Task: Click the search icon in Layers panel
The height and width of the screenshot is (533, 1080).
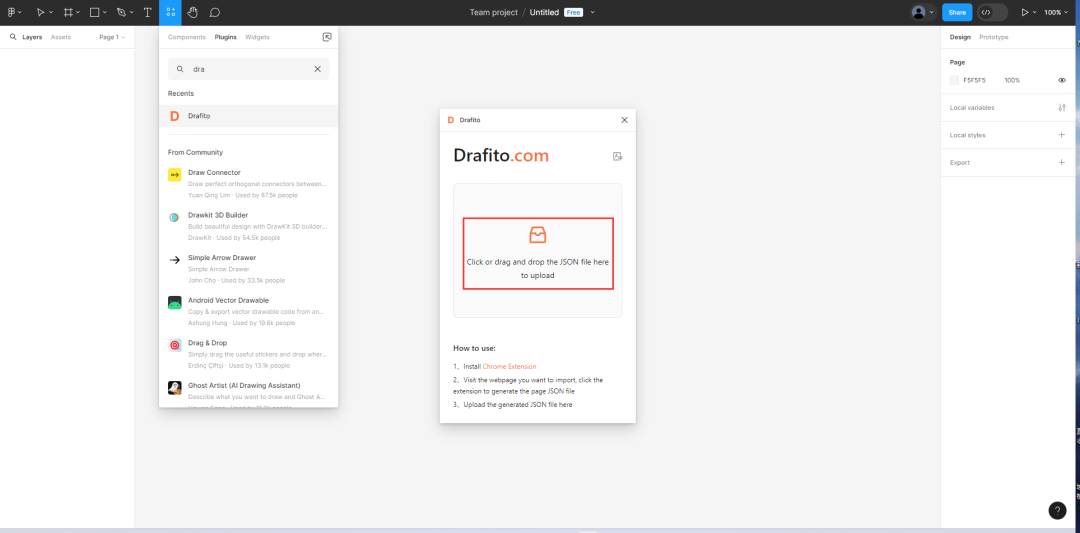Action: (x=13, y=37)
